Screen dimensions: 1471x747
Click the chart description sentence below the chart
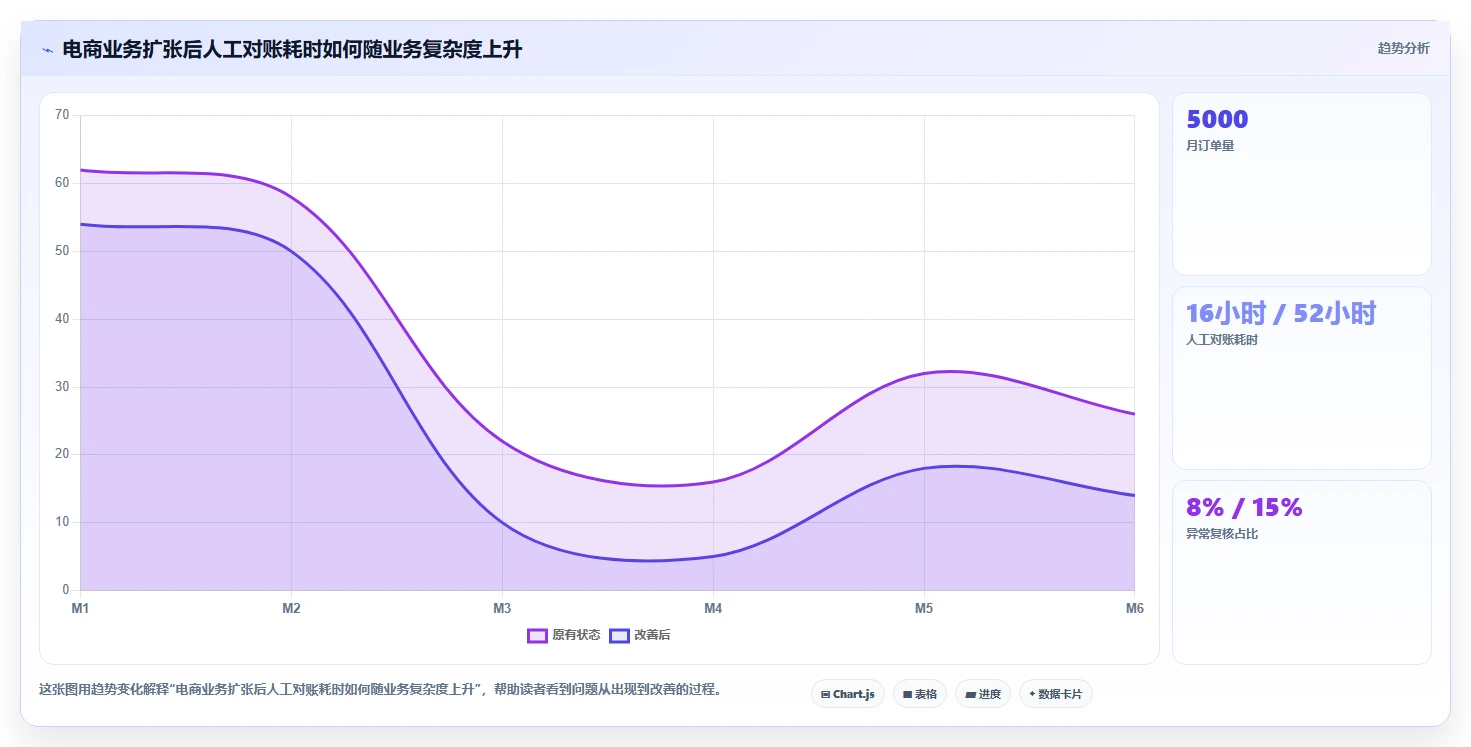pyautogui.click(x=380, y=690)
